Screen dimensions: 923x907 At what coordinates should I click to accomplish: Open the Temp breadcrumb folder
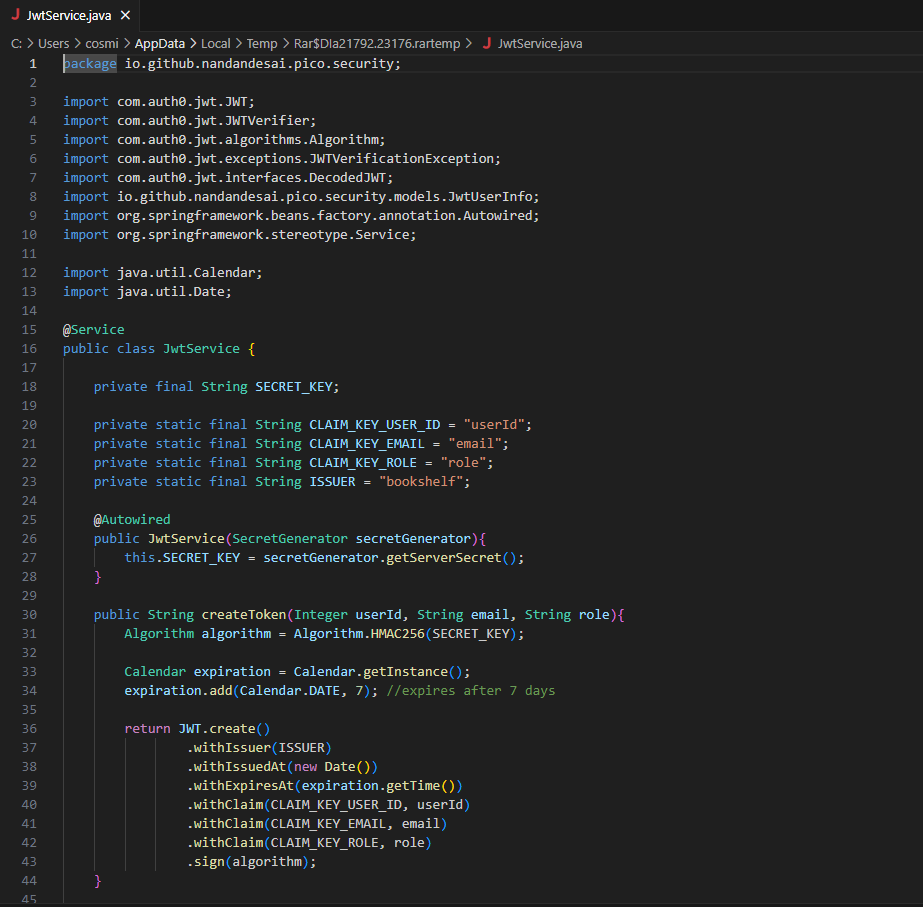[262, 44]
